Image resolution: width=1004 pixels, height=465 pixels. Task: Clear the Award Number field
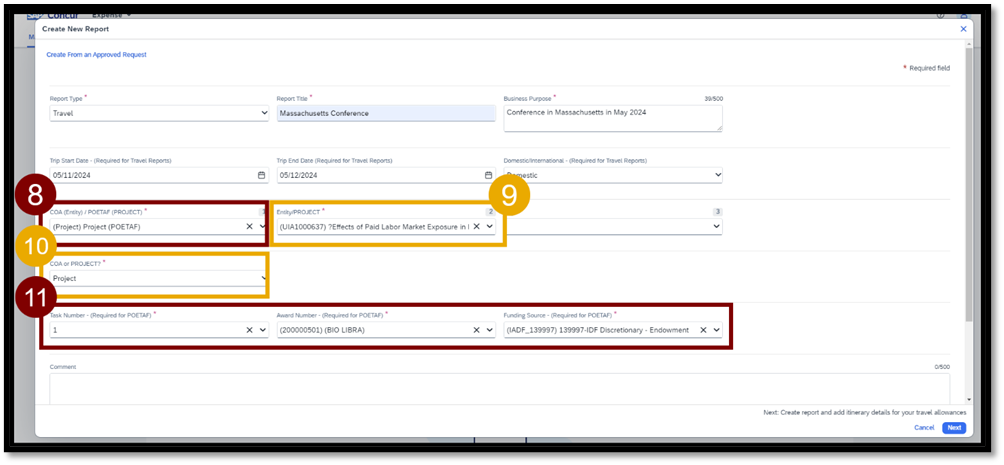pyautogui.click(x=477, y=330)
